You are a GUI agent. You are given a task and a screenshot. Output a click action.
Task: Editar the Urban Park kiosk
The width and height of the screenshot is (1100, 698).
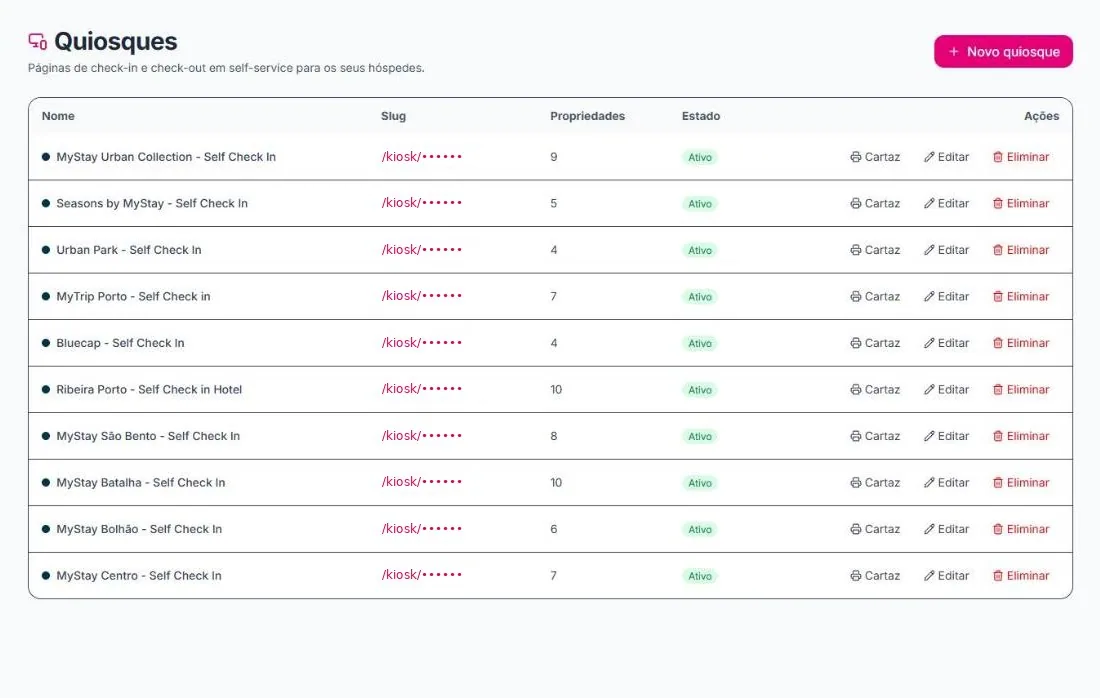point(946,250)
